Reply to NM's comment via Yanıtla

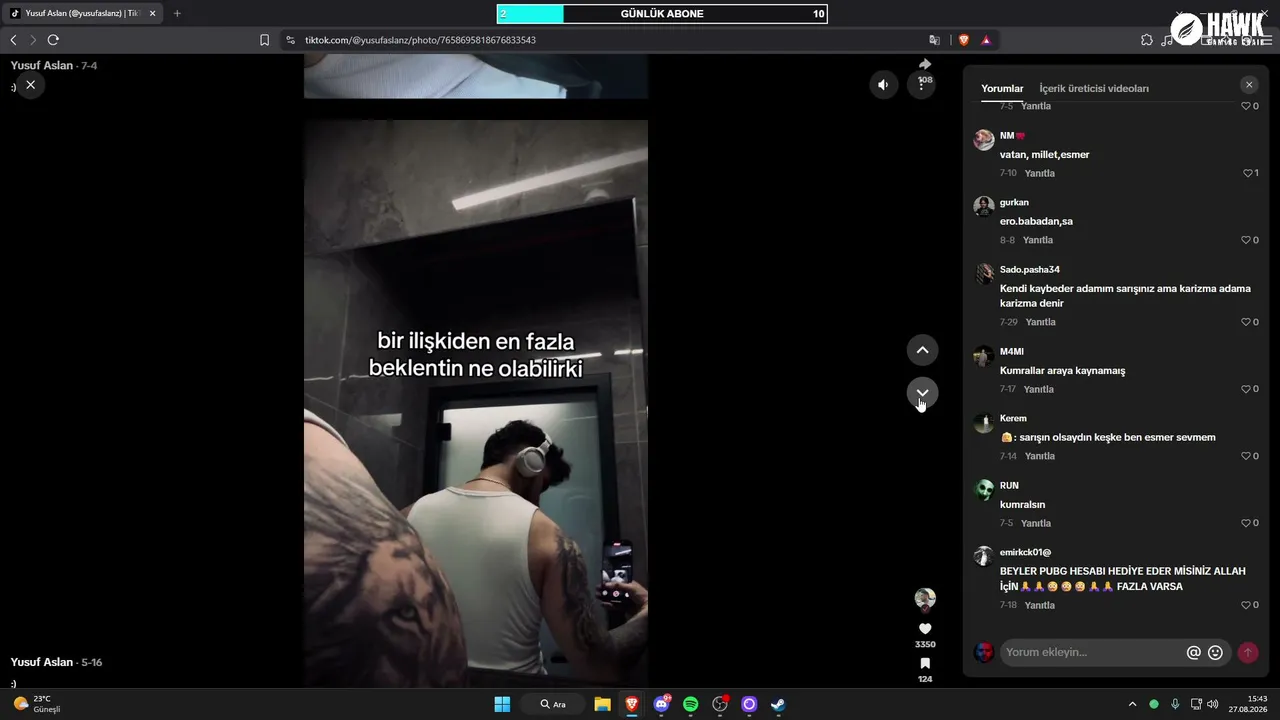tap(1040, 173)
